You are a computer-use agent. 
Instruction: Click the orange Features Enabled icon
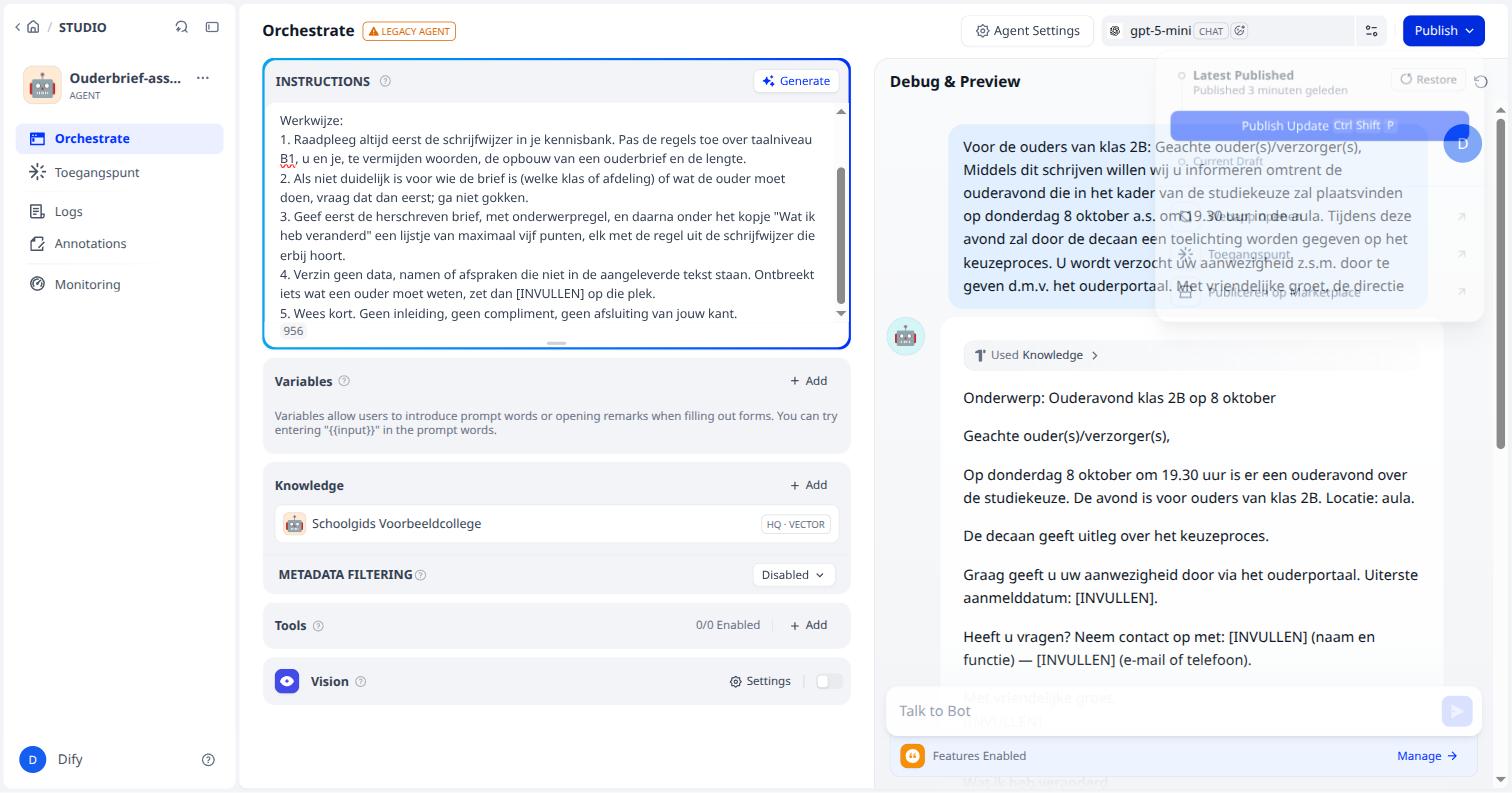tap(912, 756)
